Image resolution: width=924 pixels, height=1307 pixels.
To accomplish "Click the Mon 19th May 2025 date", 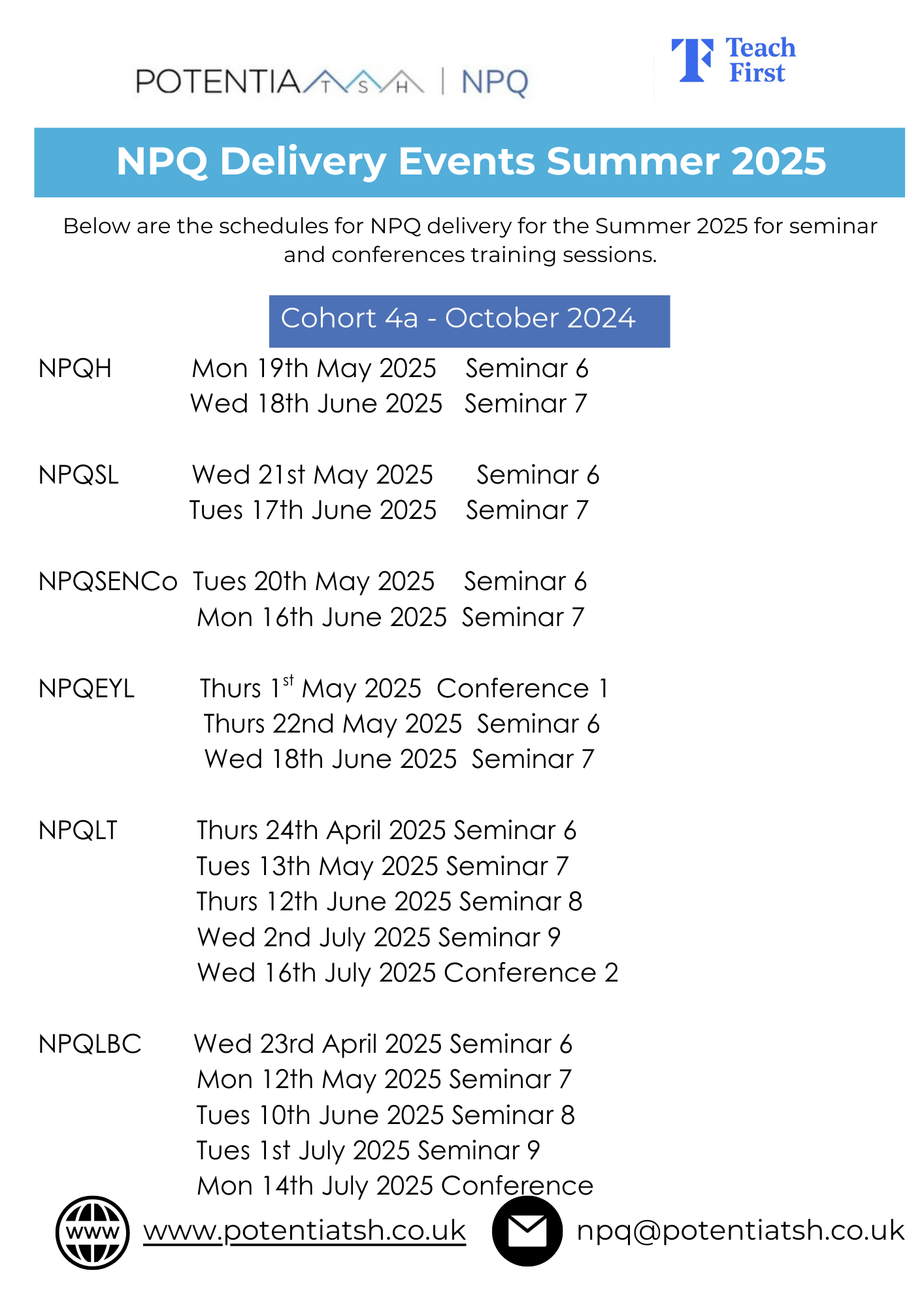I will pyautogui.click(x=314, y=369).
